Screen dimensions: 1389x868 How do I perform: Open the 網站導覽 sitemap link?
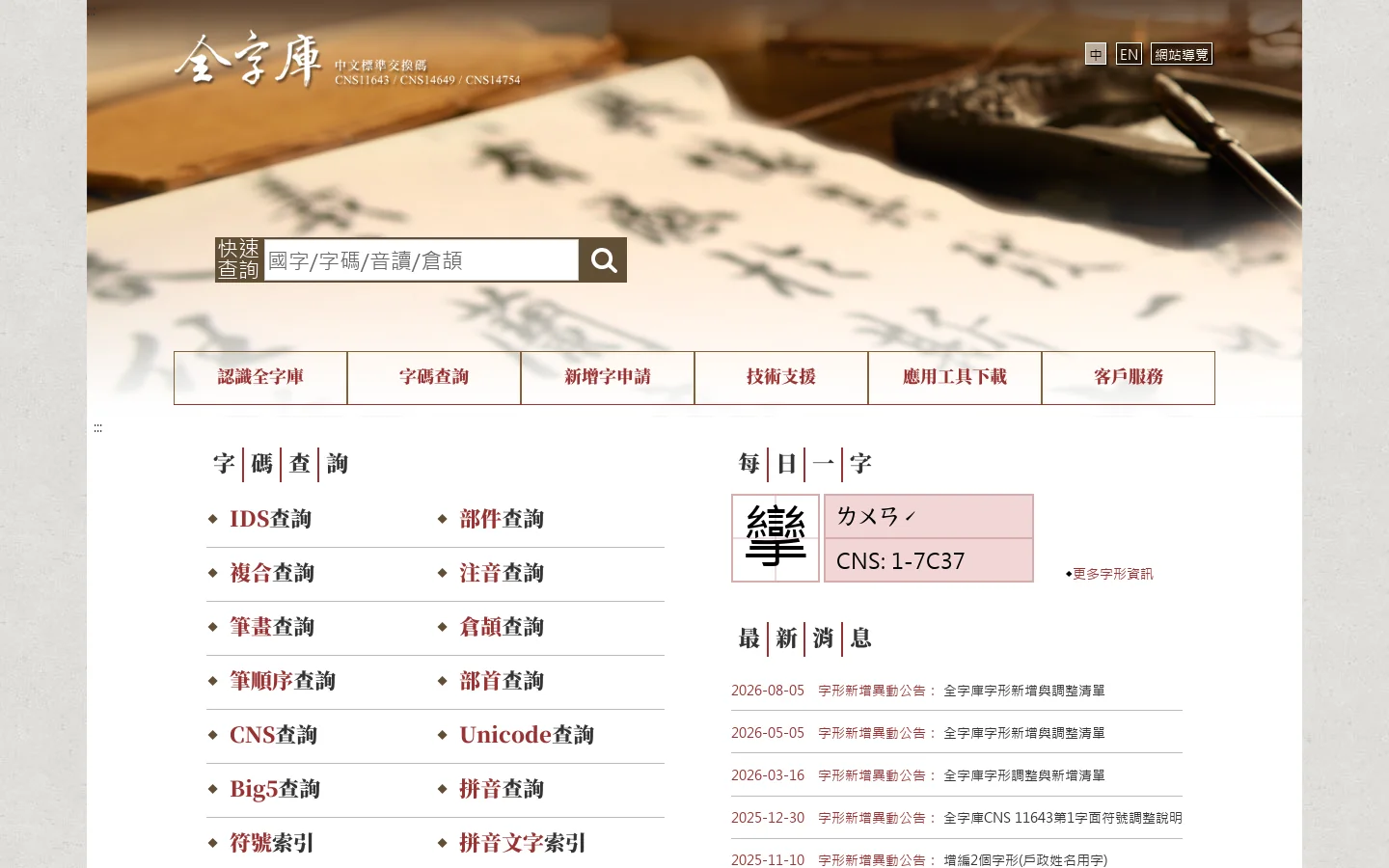tap(1182, 54)
